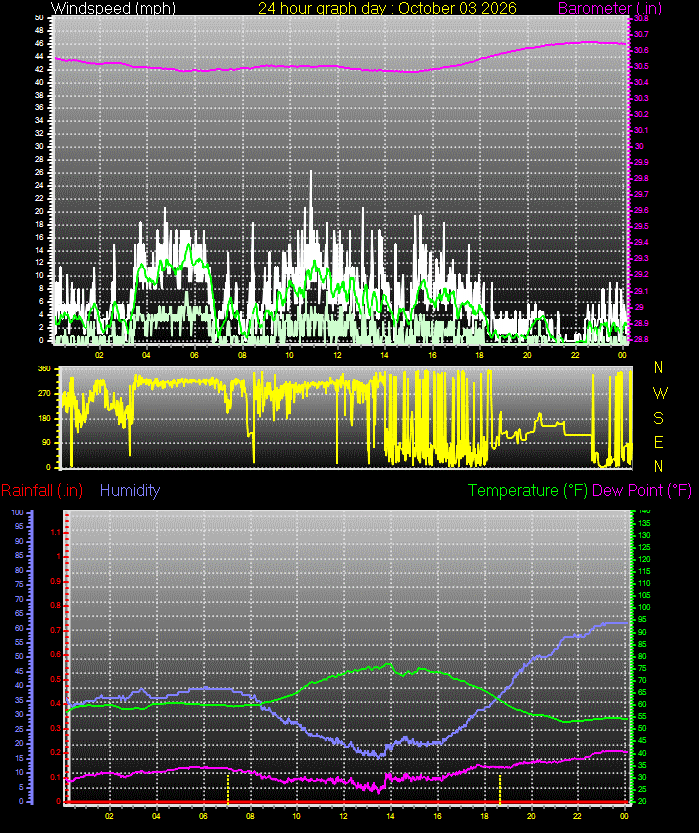The width and height of the screenshot is (699, 833).
Task: Click the magenta "Dew Point (°F)" legend label
Action: point(642,490)
